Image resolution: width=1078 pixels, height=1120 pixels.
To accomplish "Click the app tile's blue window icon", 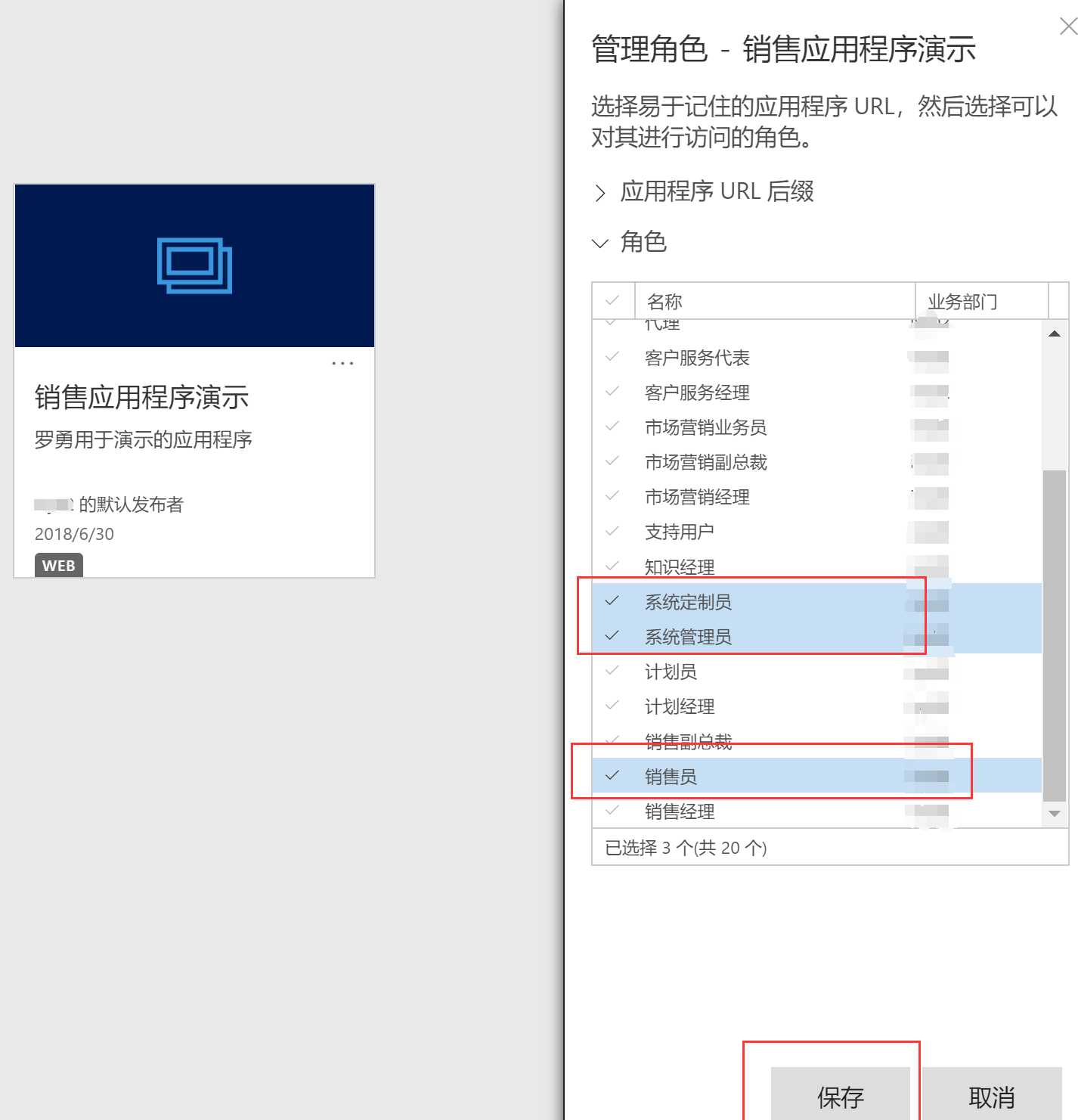I will [194, 265].
